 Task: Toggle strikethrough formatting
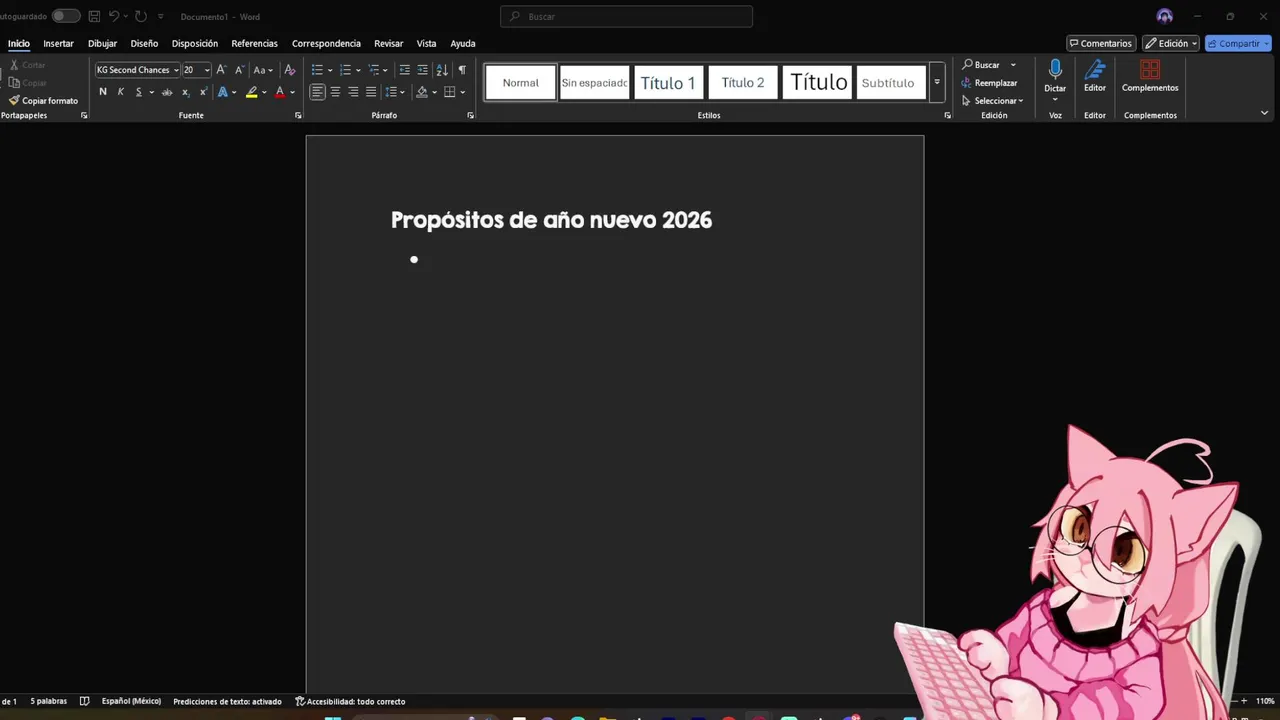coord(167,92)
